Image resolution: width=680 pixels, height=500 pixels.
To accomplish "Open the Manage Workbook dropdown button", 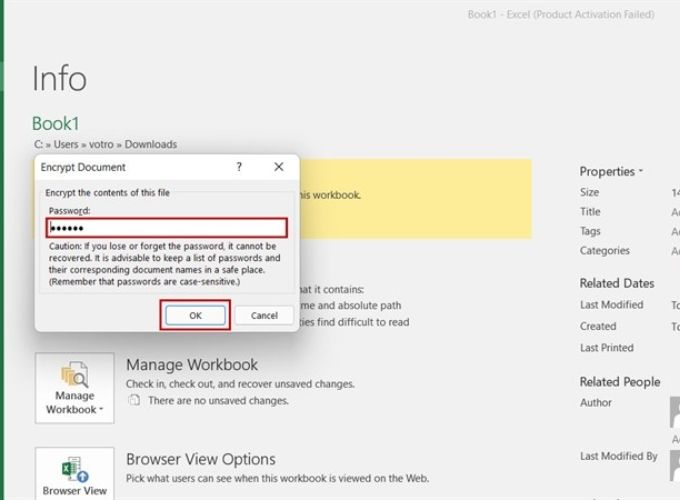I will (x=75, y=388).
